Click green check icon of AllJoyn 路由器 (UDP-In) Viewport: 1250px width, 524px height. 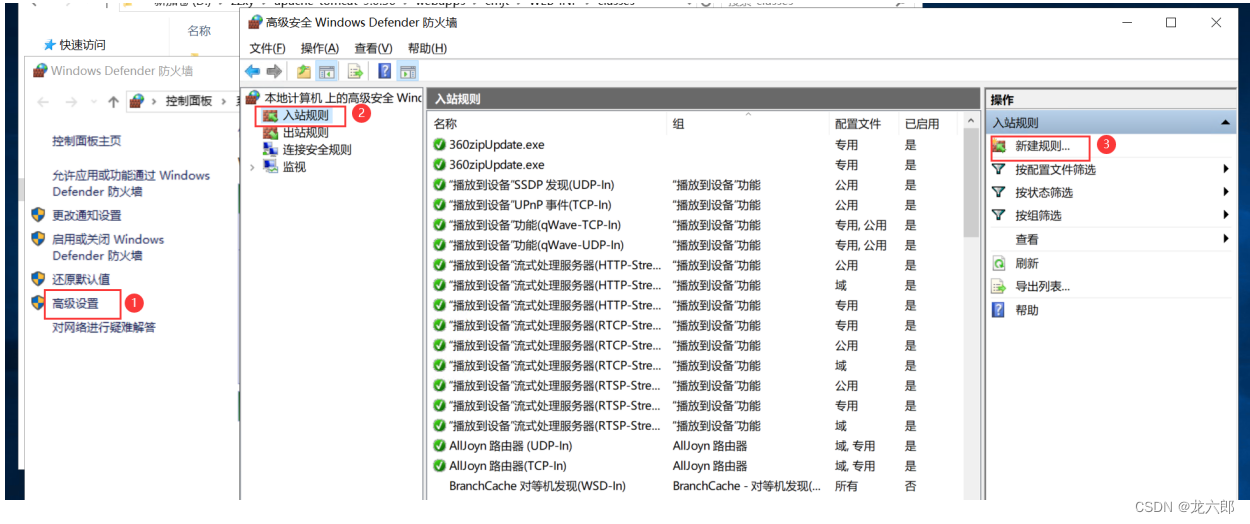pos(440,446)
